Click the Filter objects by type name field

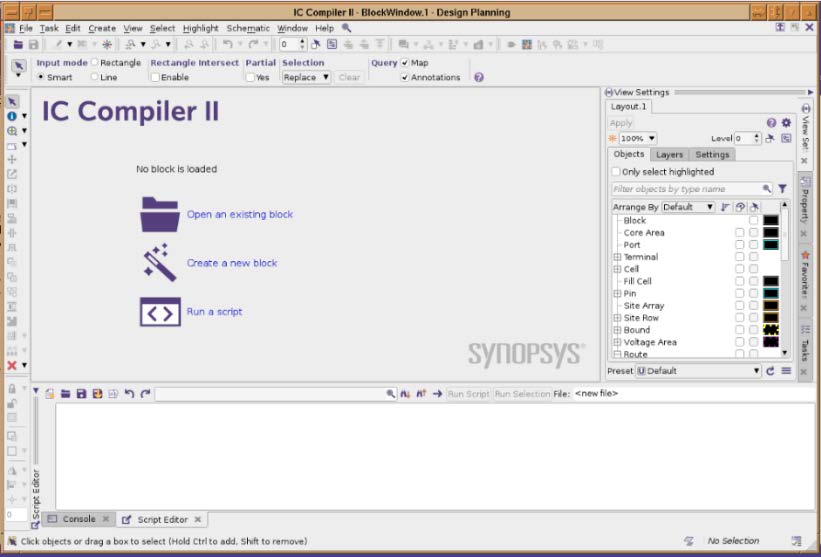point(686,189)
